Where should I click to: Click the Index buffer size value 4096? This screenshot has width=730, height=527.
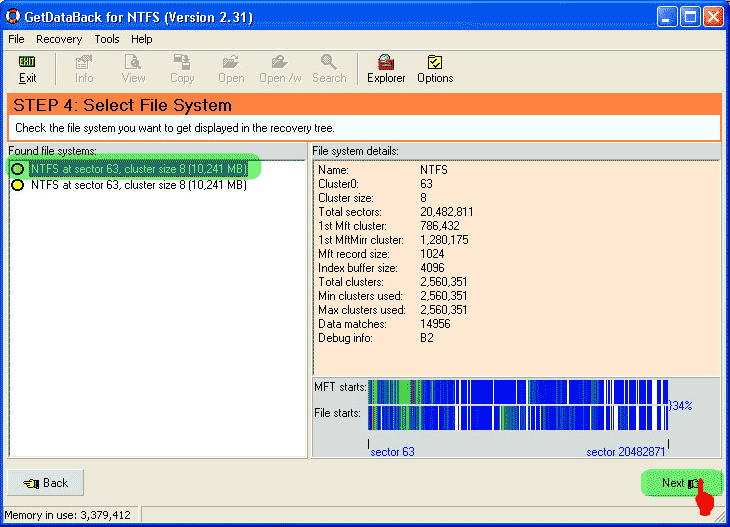coord(432,268)
